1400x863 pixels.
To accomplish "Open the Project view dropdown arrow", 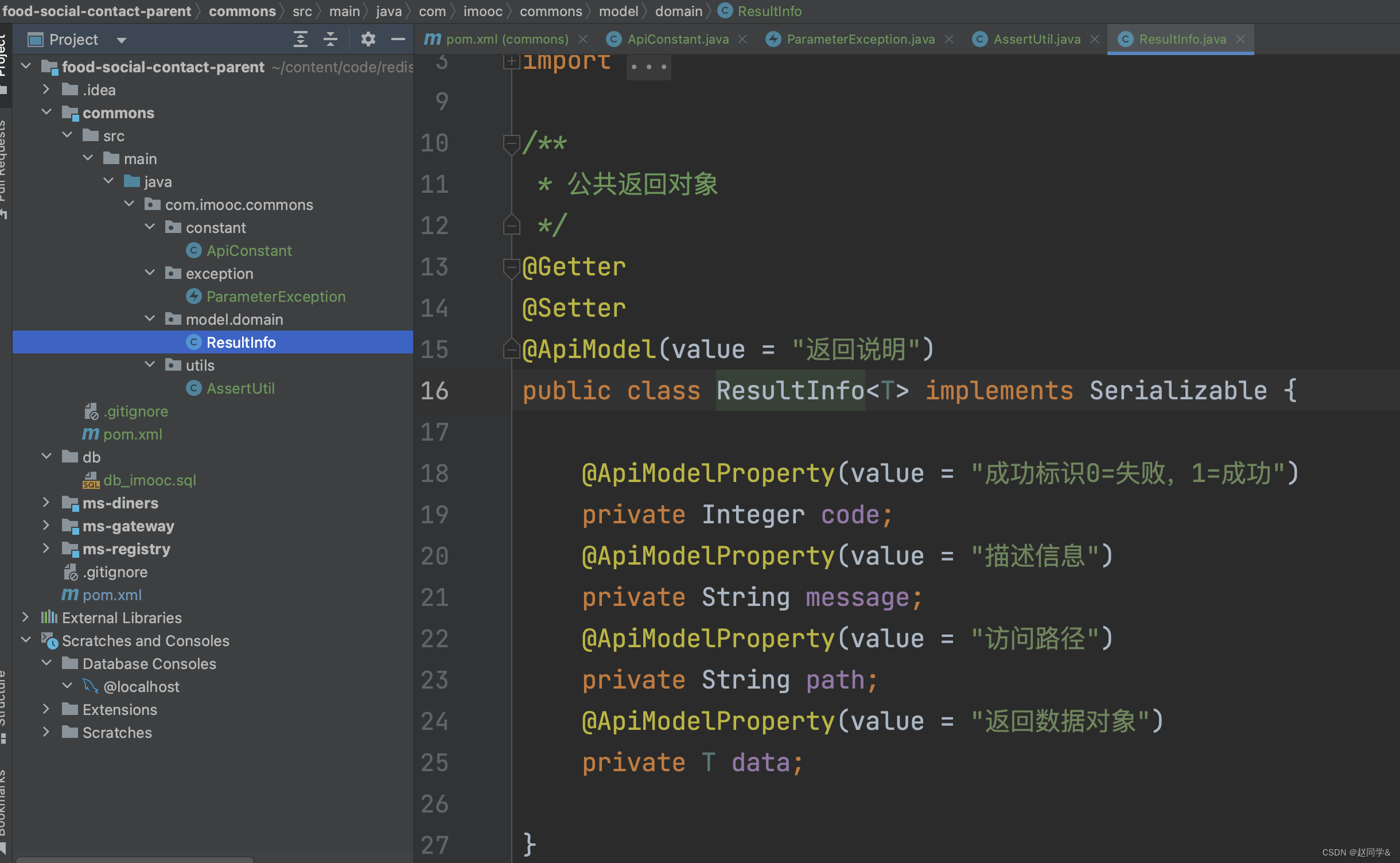I will [x=121, y=40].
